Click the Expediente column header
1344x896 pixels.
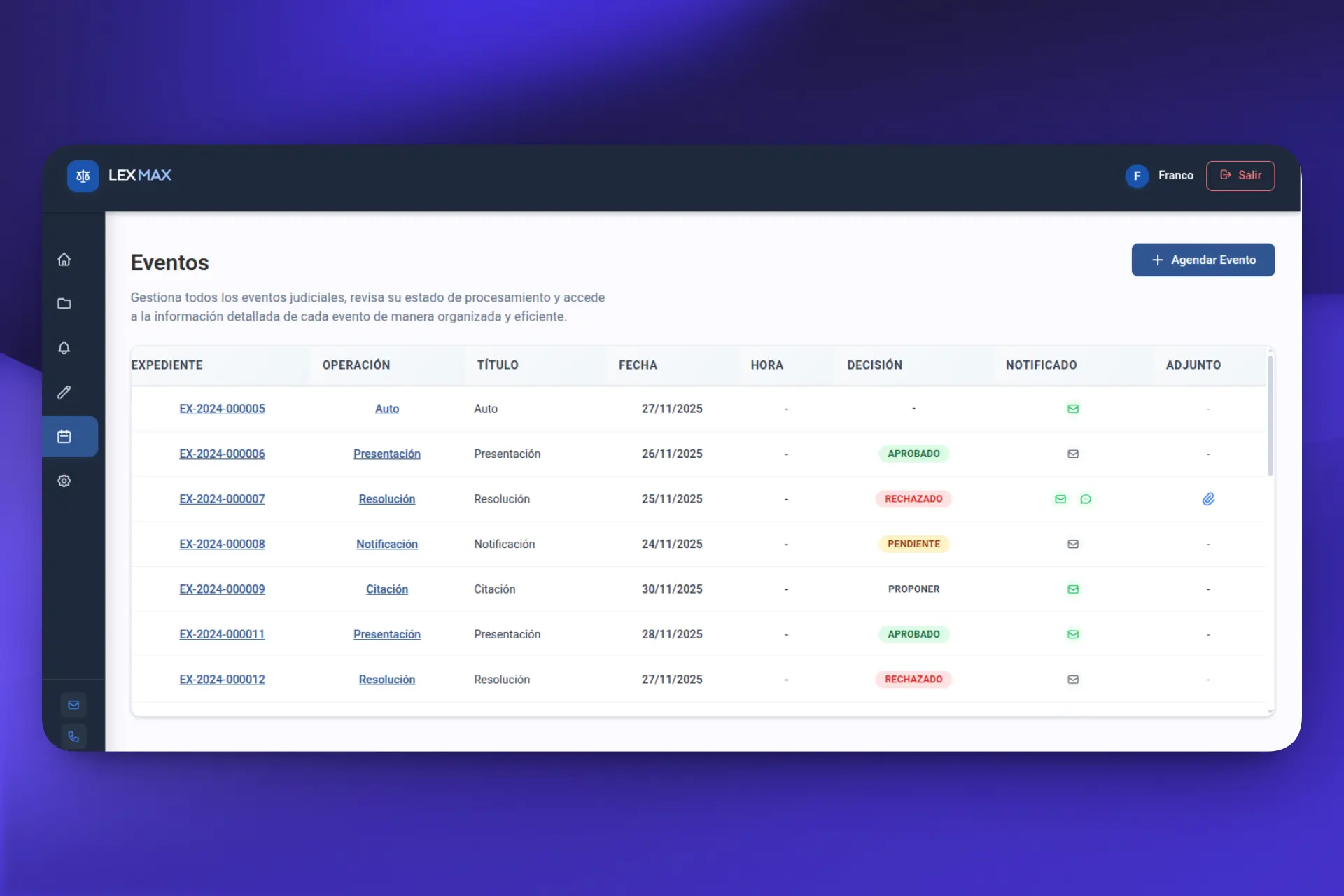coord(167,365)
